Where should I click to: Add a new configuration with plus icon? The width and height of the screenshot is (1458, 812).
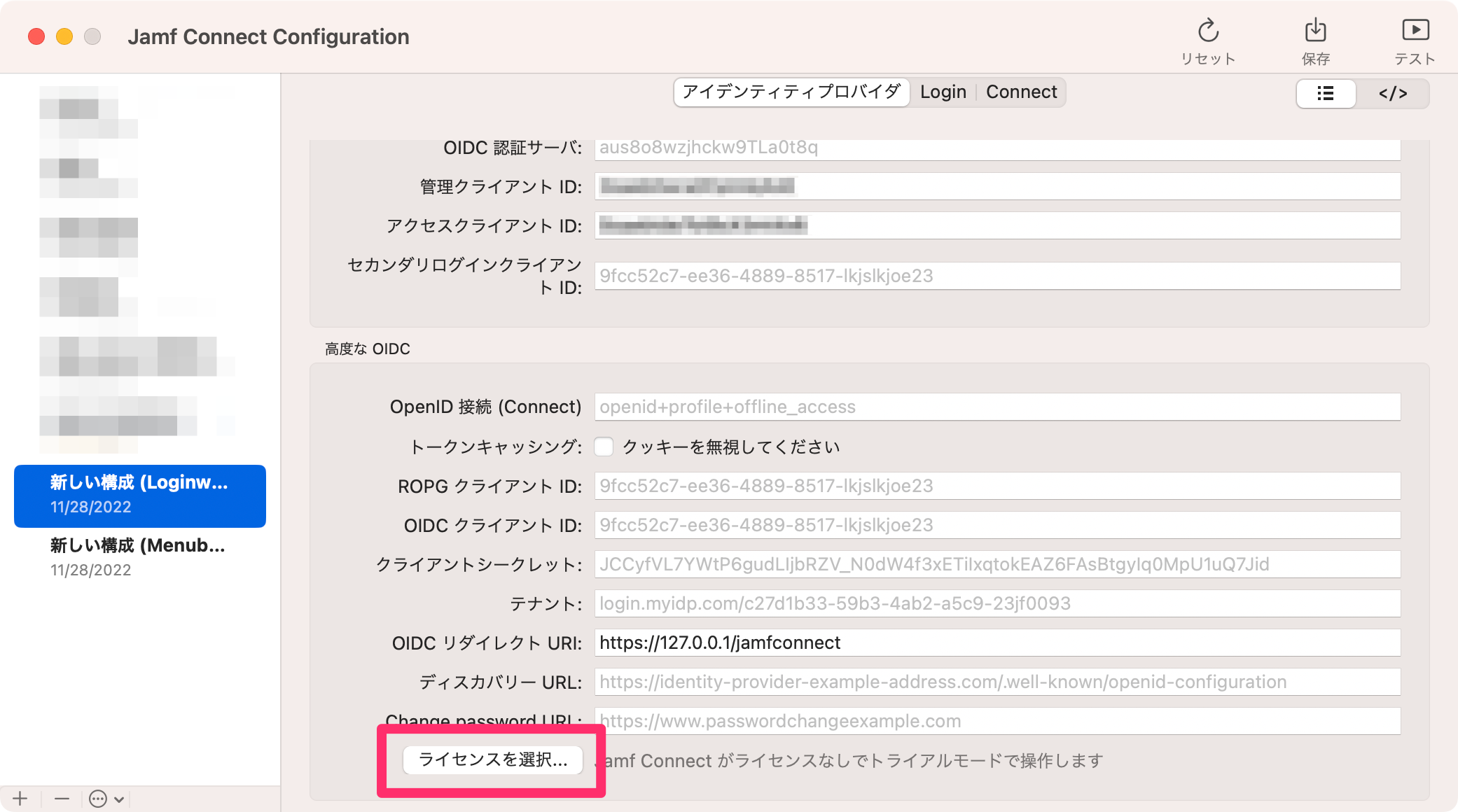tap(20, 798)
